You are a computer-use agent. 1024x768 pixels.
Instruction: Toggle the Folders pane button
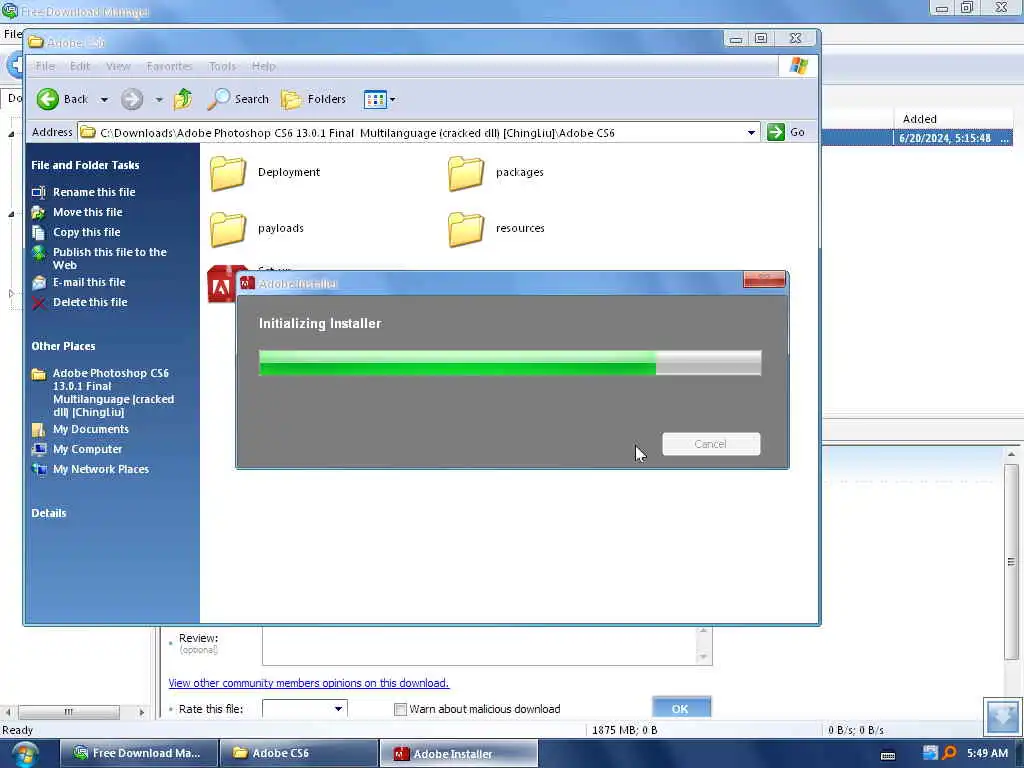[313, 99]
